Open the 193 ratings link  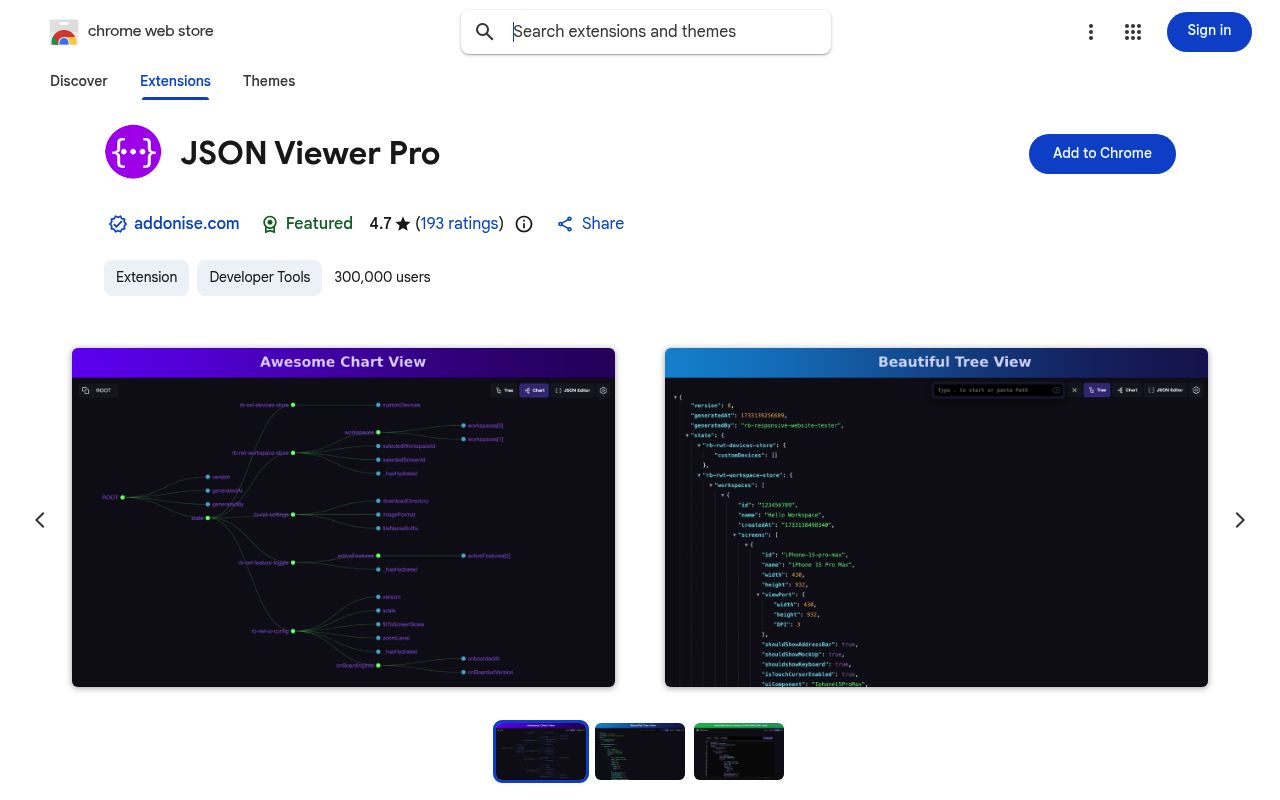pos(459,224)
